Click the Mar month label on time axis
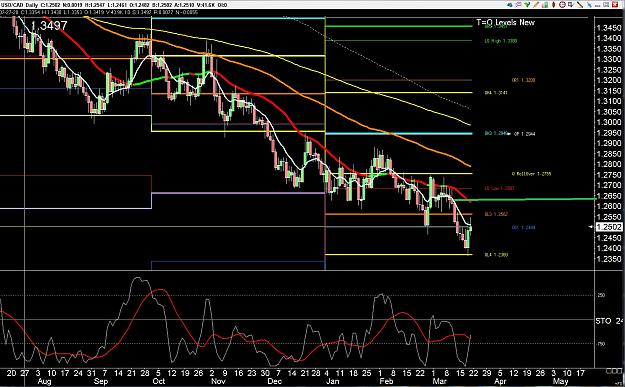Viewport: 625px width, 387px height. [440, 381]
